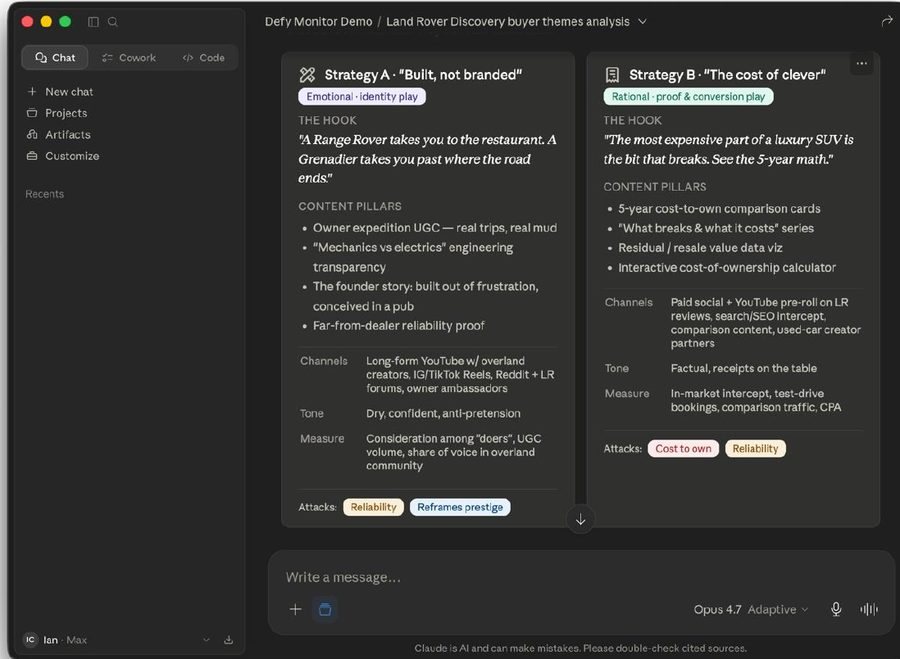
Task: Click the download icon at sidebar bottom
Action: coord(228,639)
